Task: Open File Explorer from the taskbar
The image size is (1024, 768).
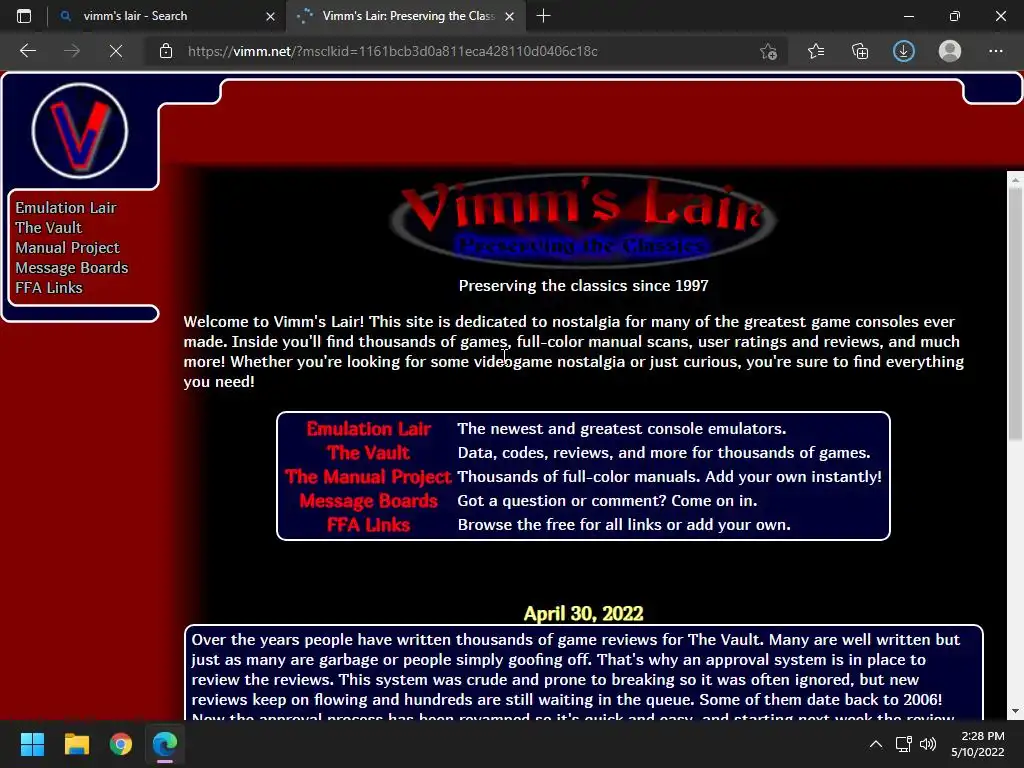Action: (x=76, y=744)
